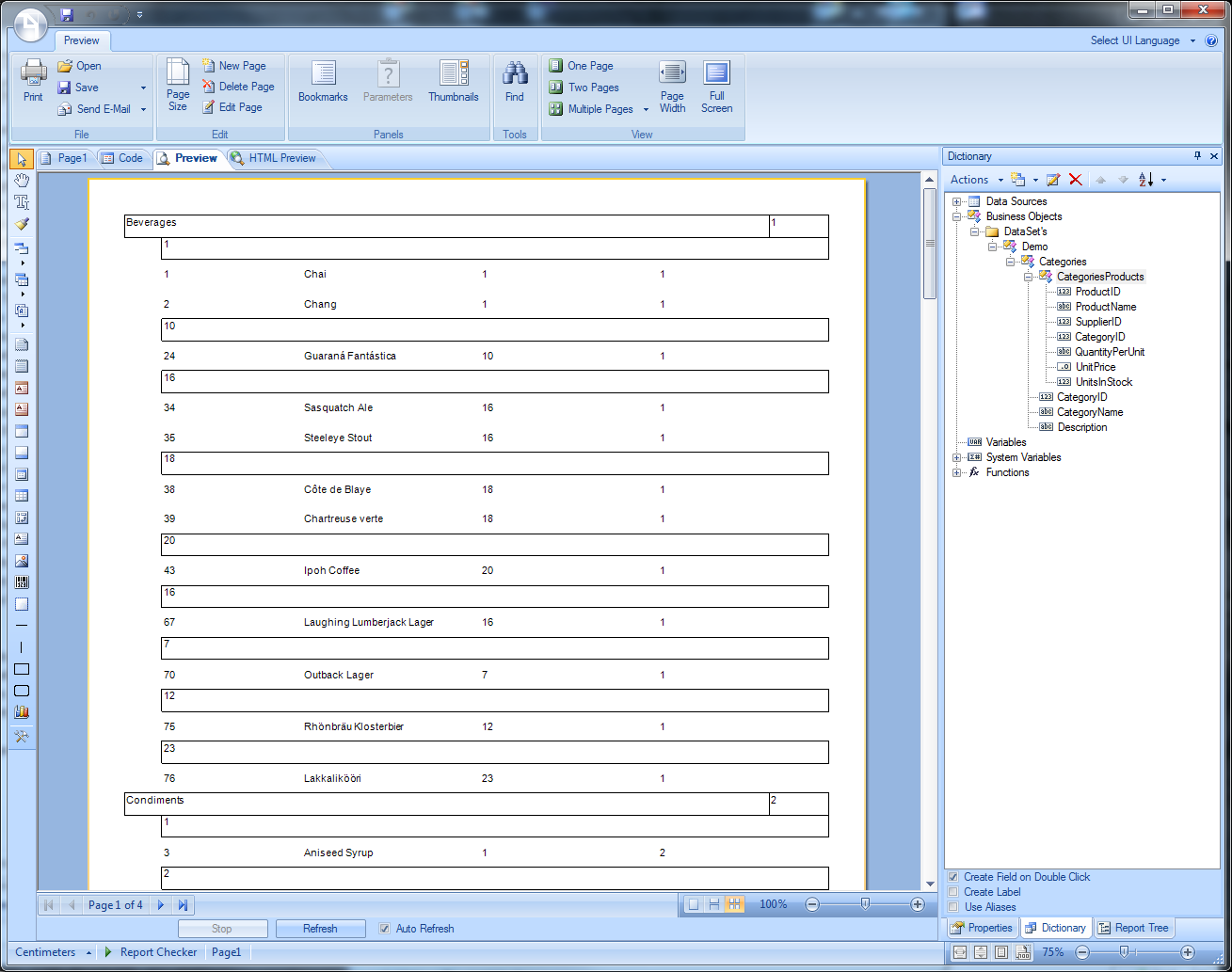Pick the Chart component in toolbox

coord(22,712)
